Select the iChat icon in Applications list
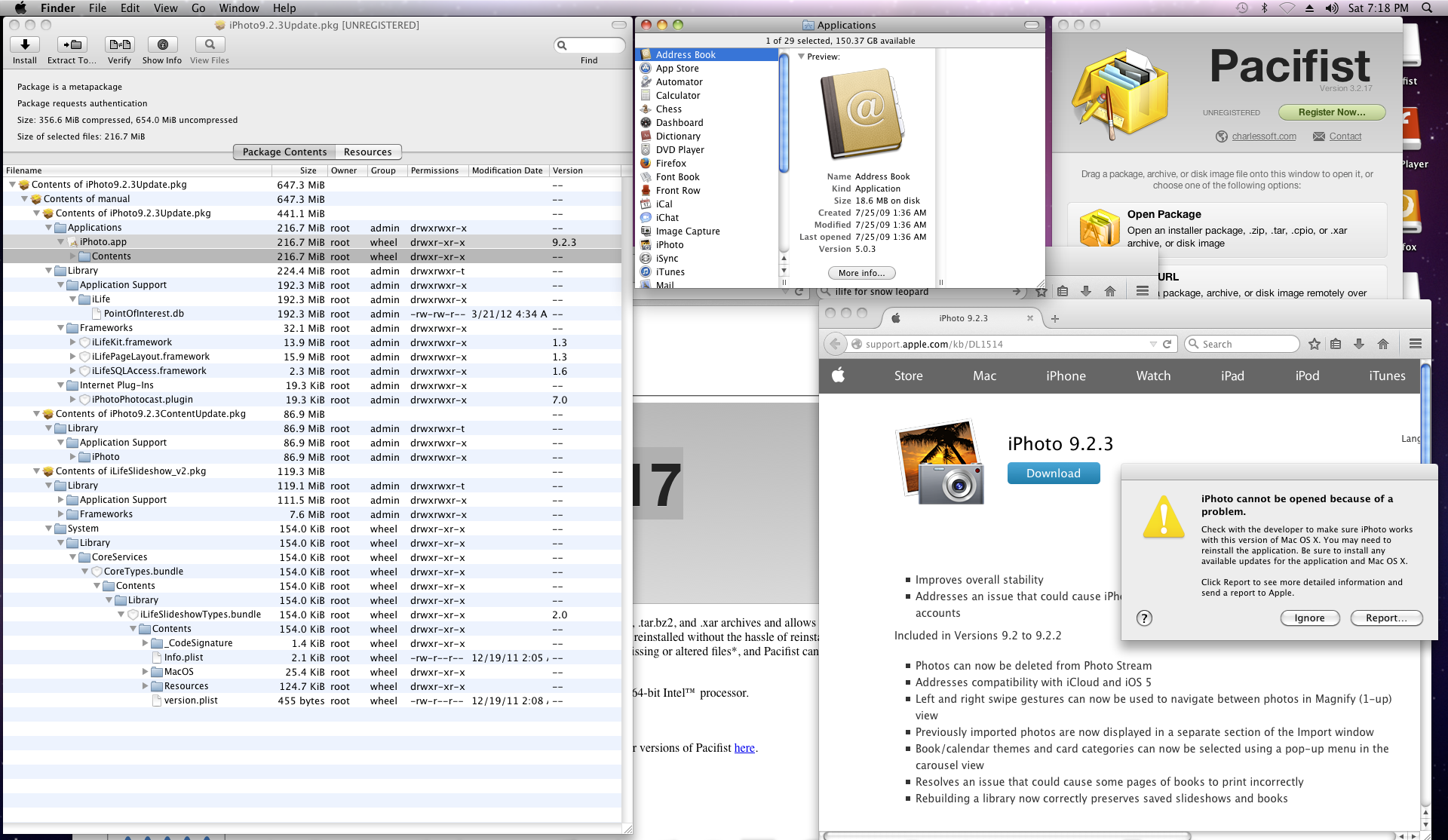This screenshot has width=1448, height=840. [646, 217]
